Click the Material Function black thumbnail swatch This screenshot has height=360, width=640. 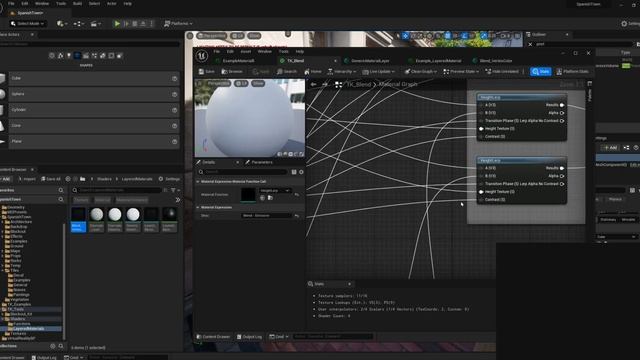[x=248, y=195]
